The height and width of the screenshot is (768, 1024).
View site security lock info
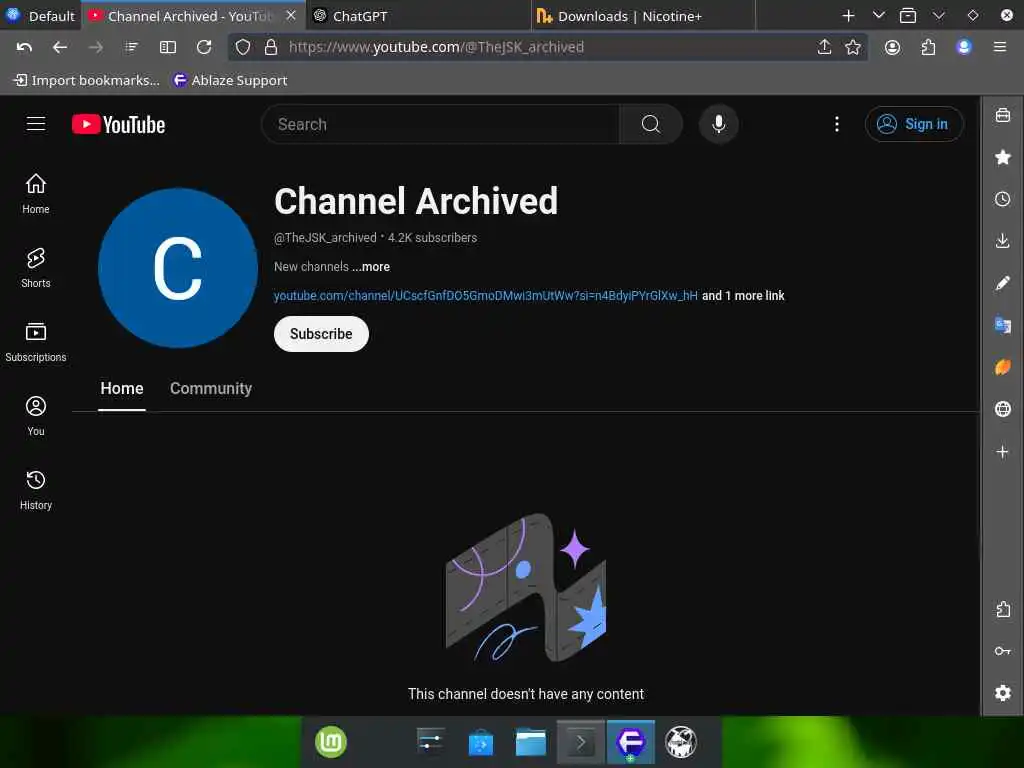270,47
